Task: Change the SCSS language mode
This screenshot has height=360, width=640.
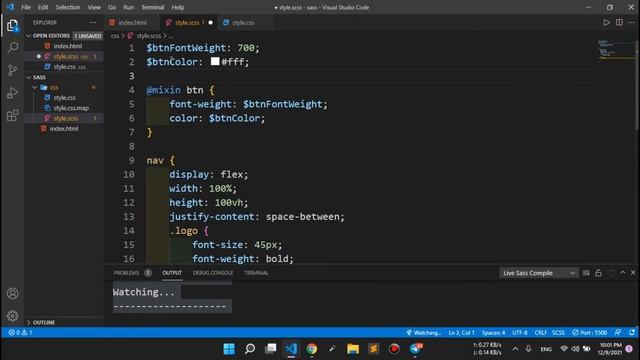Action: click(558, 333)
